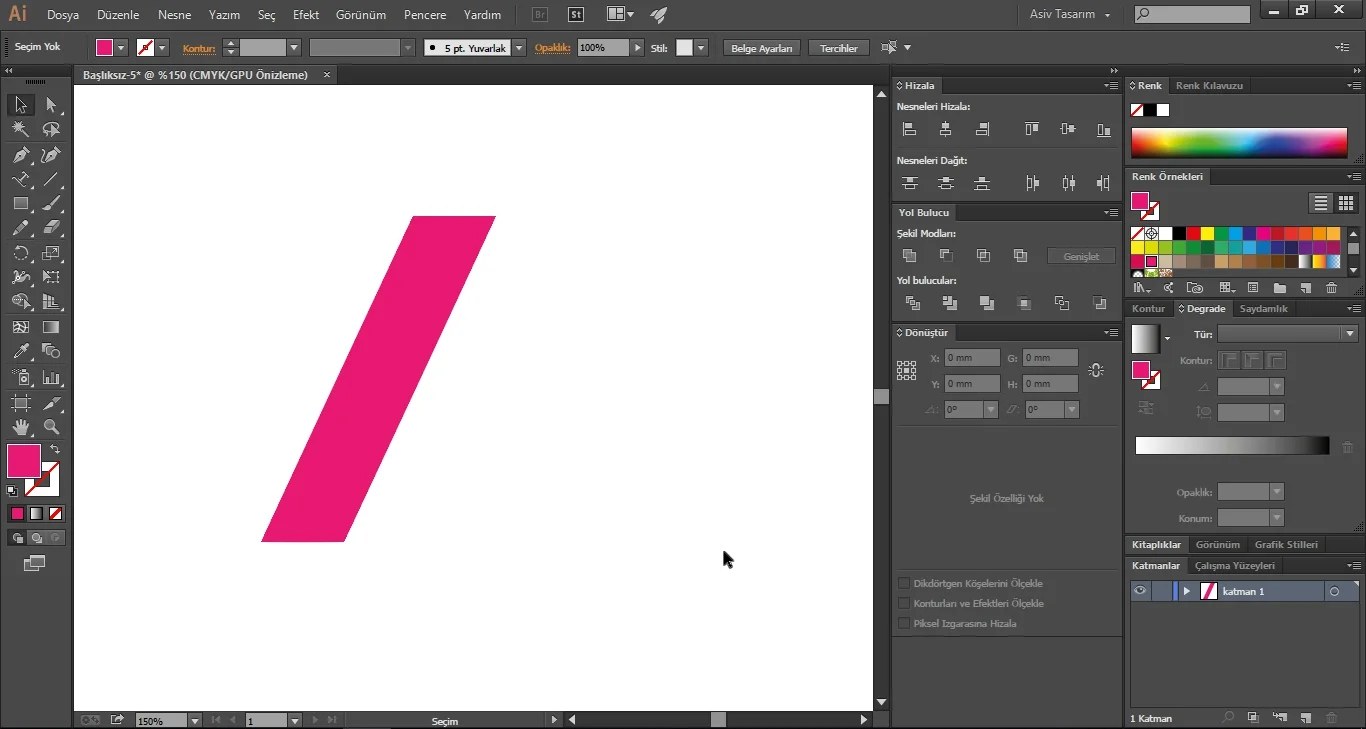Click the Belge Ayarları button
The width and height of the screenshot is (1366, 729).
762,48
